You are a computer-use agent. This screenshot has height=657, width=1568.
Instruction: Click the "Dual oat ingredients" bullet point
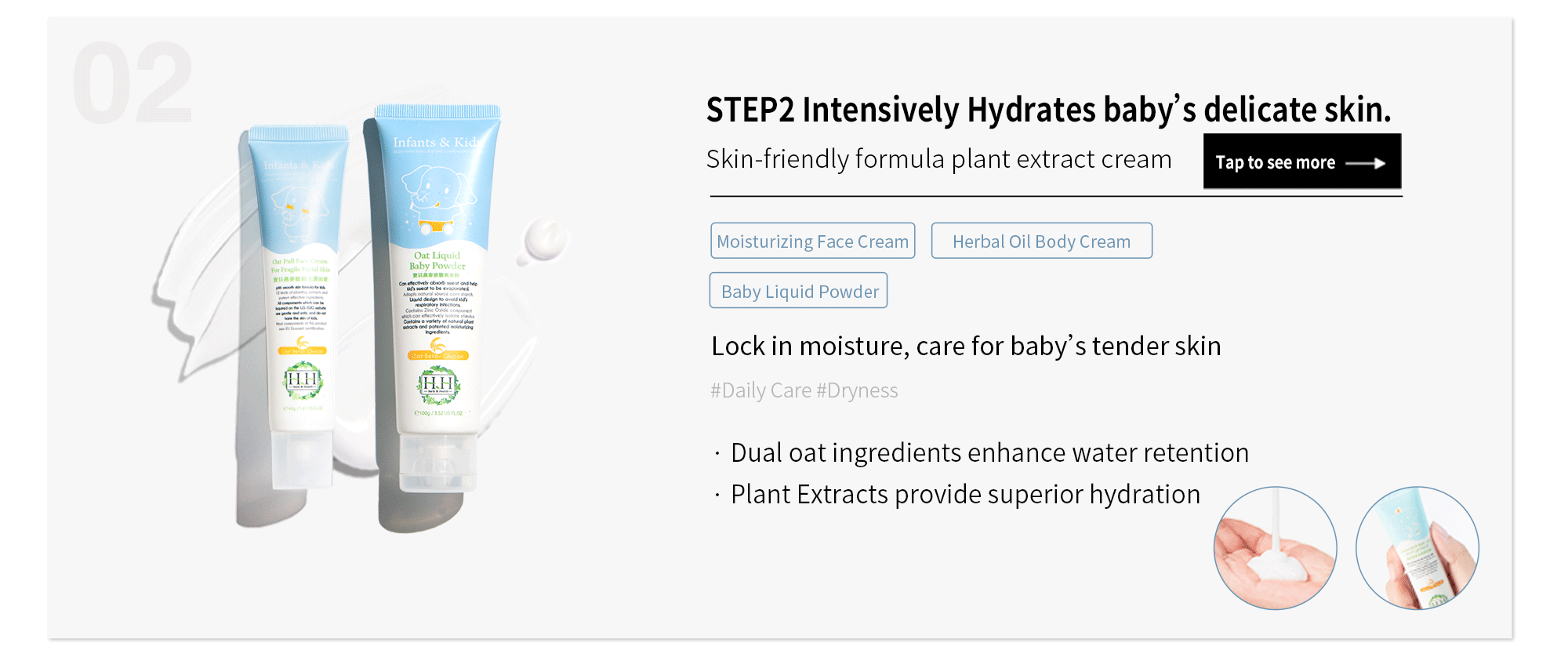(x=989, y=452)
